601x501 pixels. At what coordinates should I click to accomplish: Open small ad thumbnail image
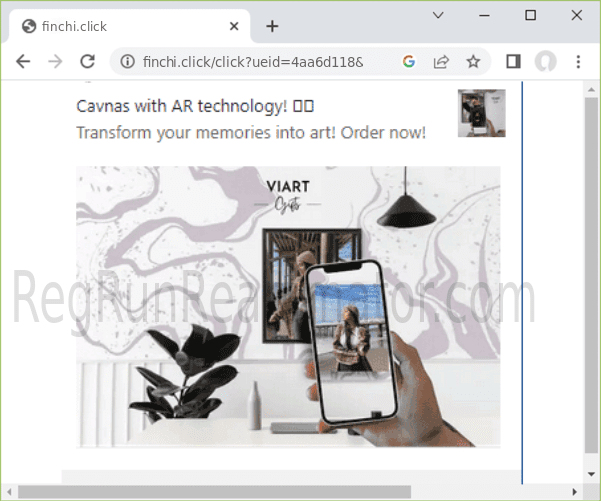click(481, 113)
